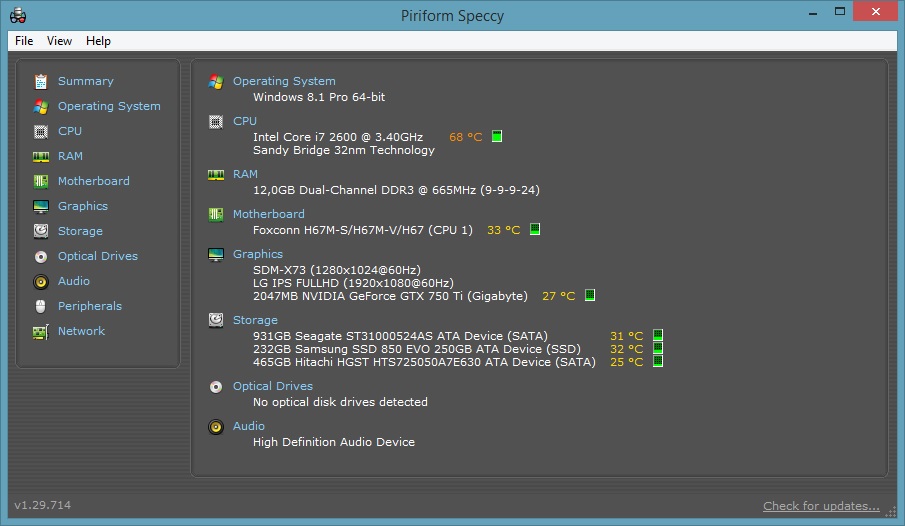Click the Storage drive icon in summary pane
Screen dimensions: 905x526
216,320
